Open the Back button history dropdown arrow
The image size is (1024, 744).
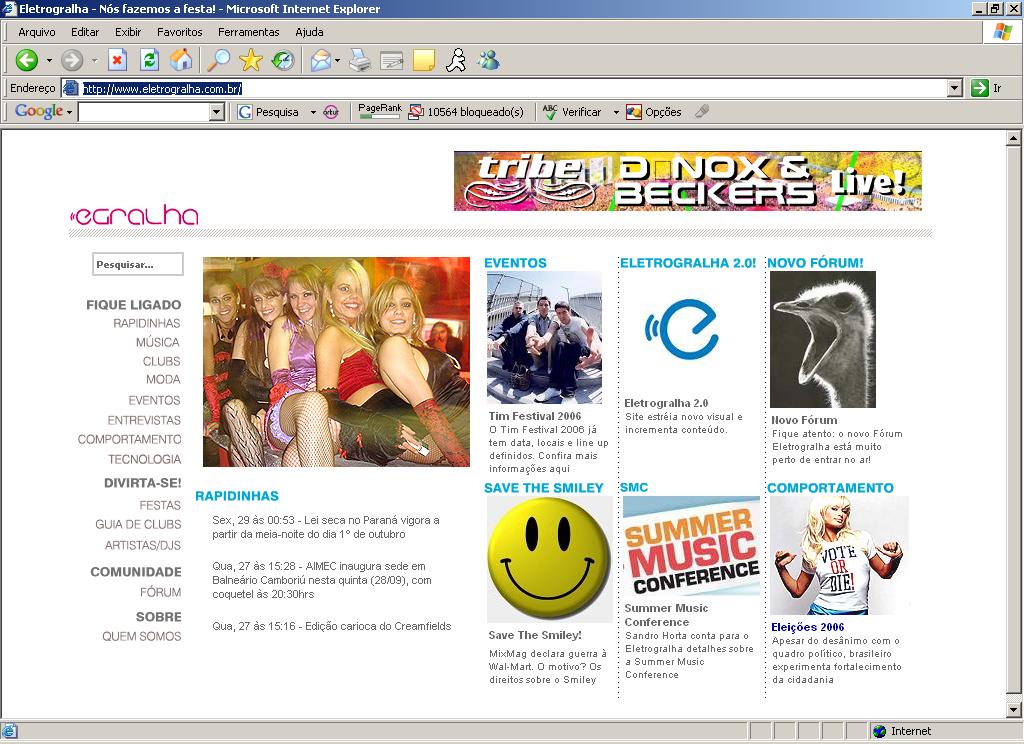point(49,61)
